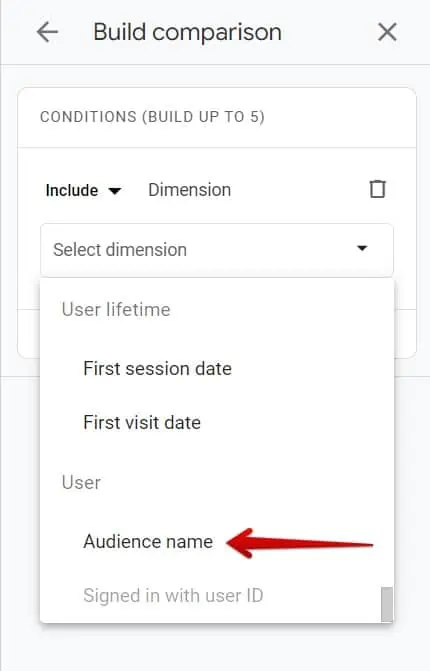
Task: Choose First session date
Action: [157, 368]
